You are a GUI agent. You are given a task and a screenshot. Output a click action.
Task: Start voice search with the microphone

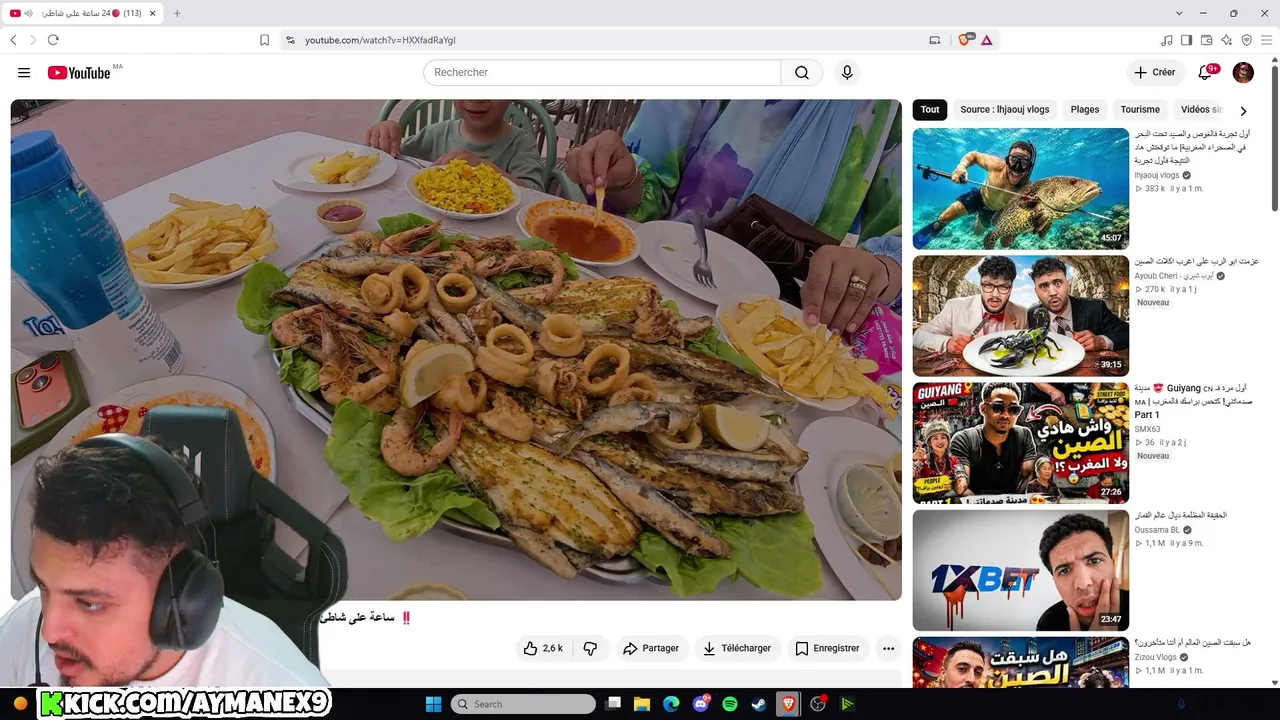coord(847,73)
